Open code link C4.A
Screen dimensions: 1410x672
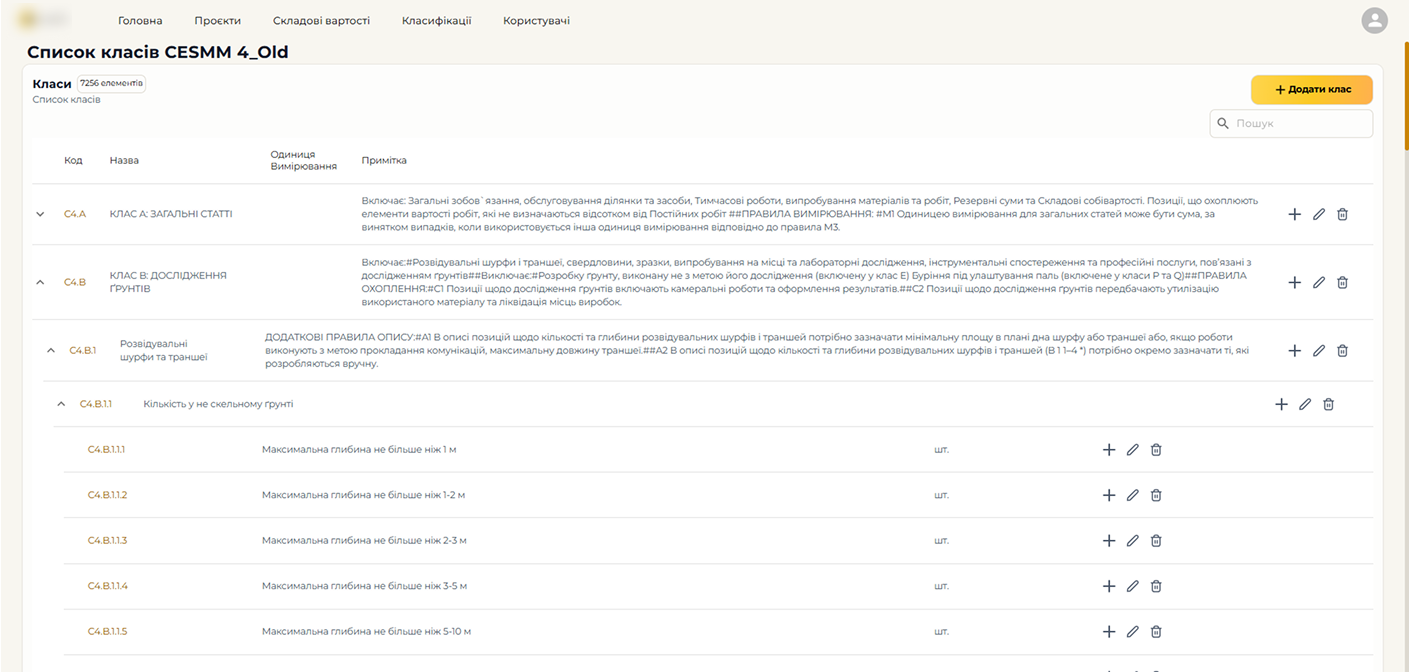coord(75,214)
